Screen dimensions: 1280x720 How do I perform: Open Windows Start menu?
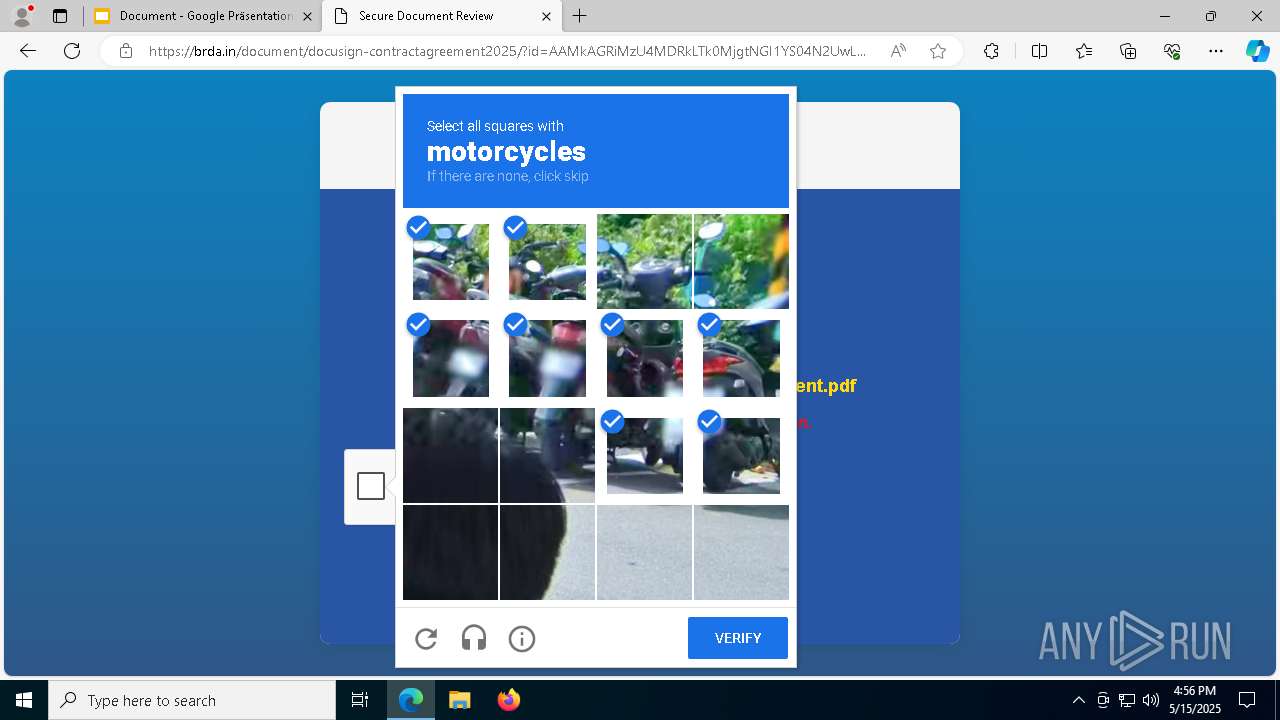pos(24,700)
